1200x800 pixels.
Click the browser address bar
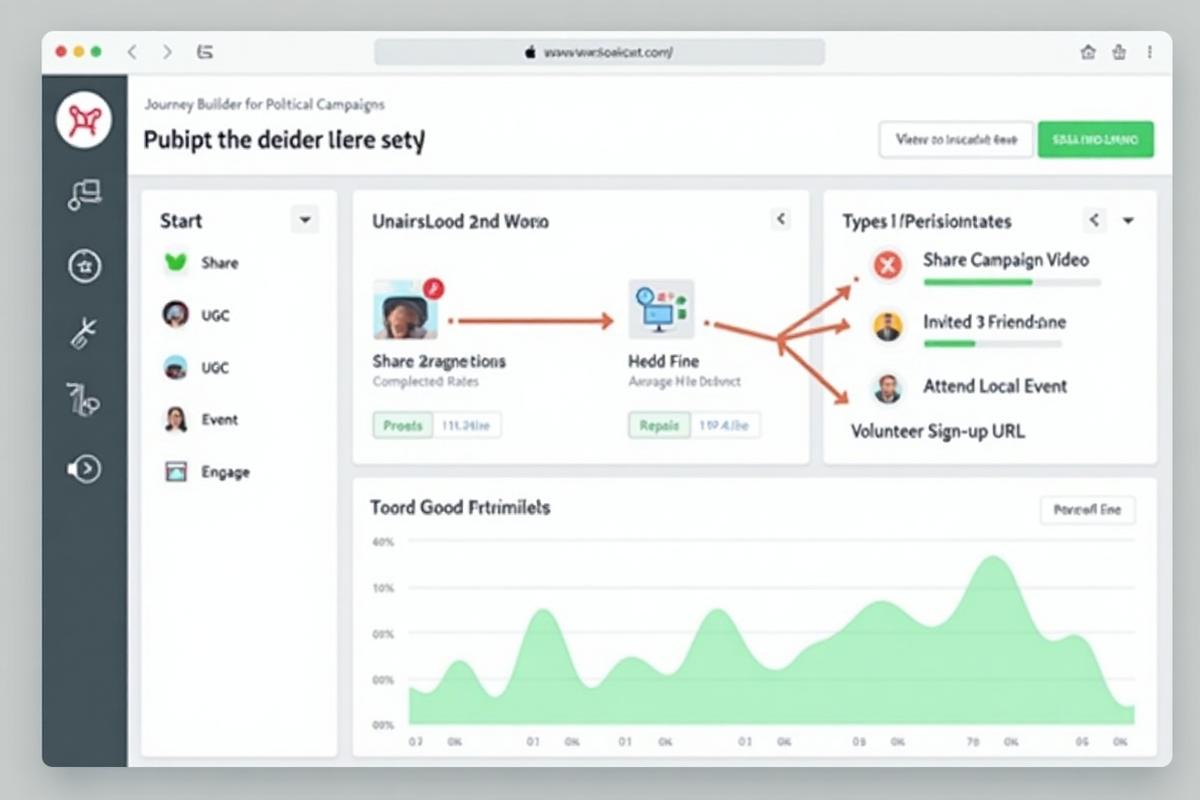(599, 52)
